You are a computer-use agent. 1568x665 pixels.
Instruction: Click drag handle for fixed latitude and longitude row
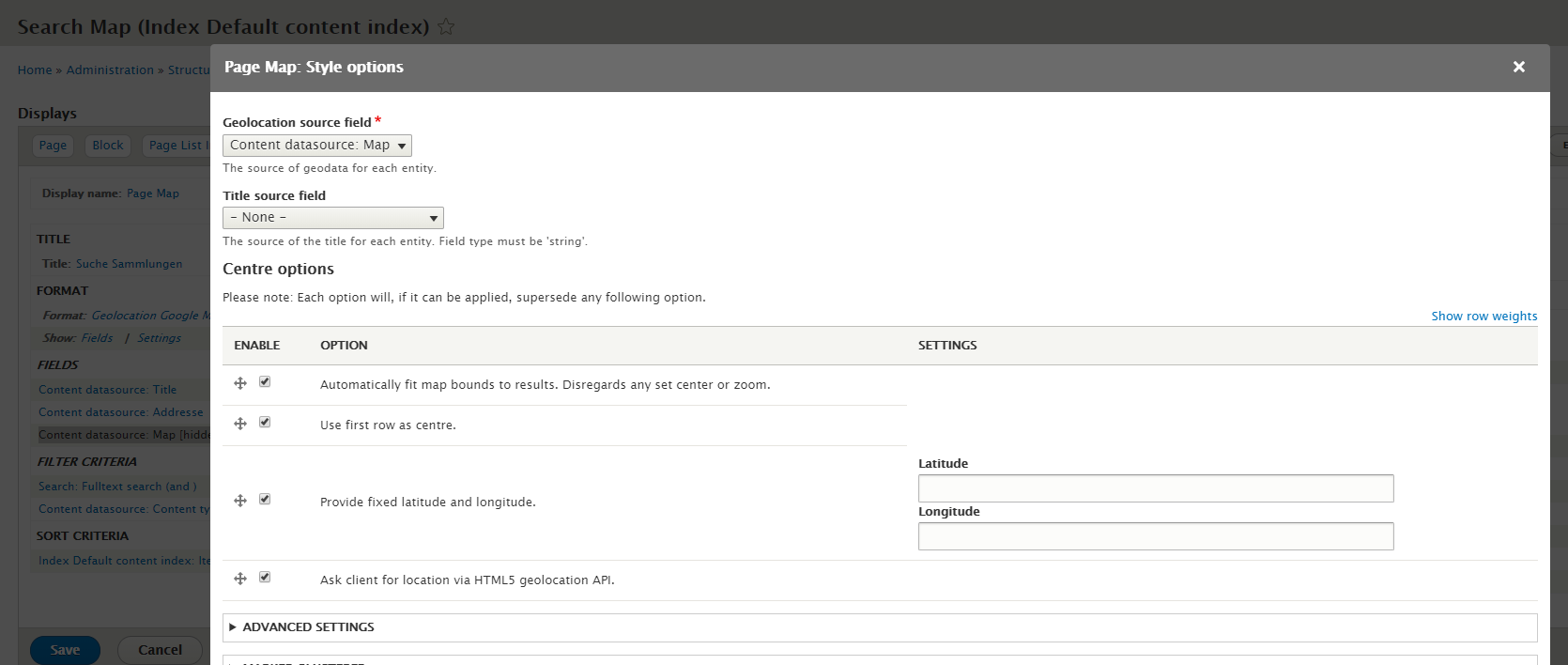[x=240, y=501]
